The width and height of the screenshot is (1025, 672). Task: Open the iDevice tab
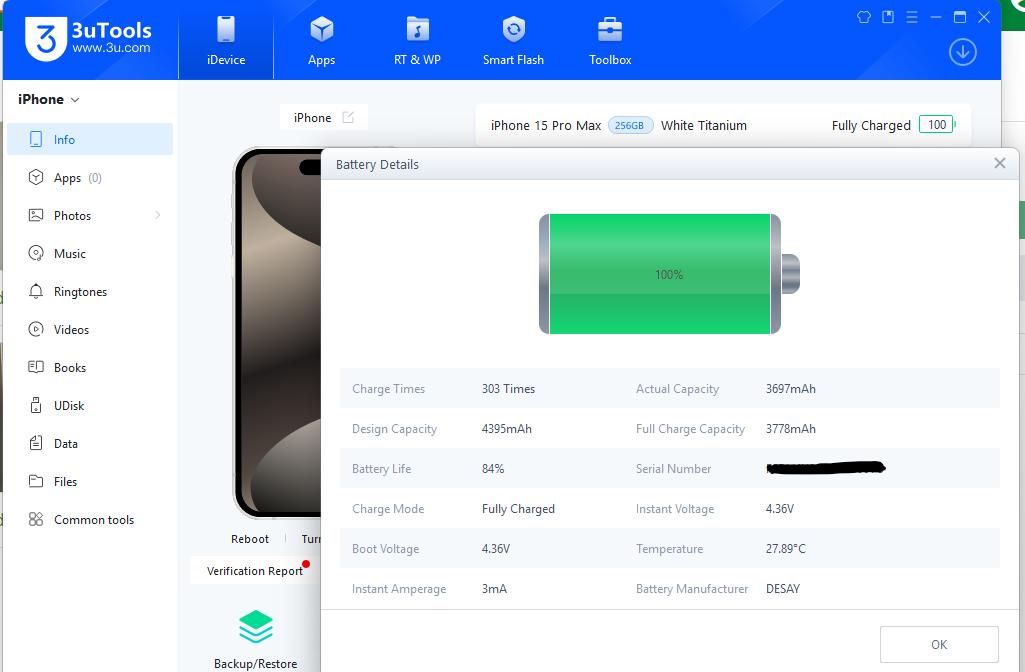tap(226, 41)
